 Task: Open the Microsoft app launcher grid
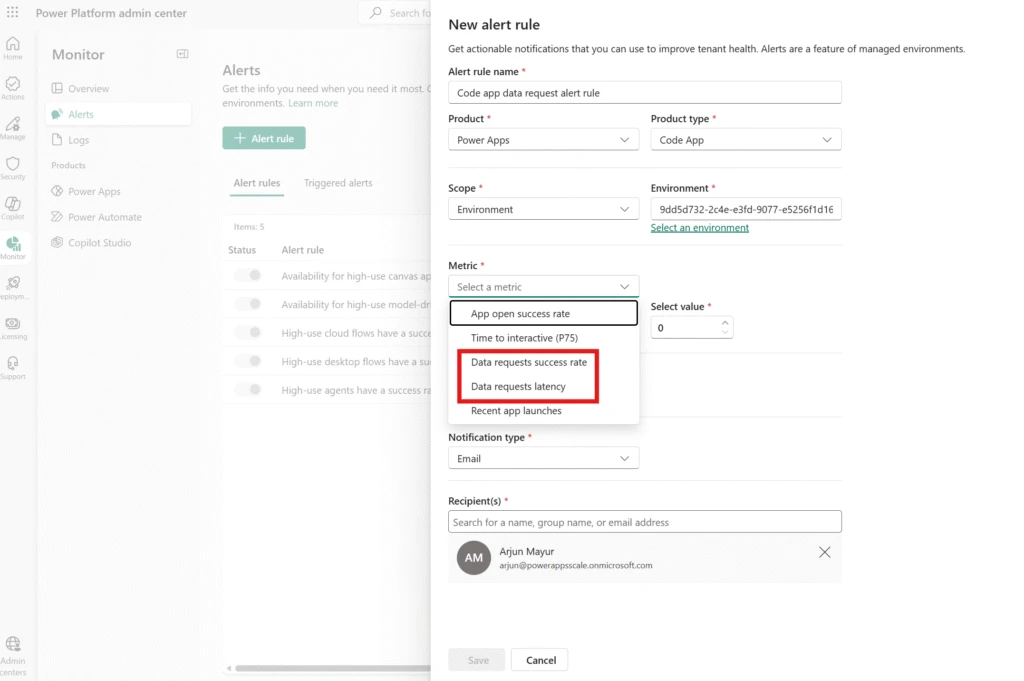13,13
